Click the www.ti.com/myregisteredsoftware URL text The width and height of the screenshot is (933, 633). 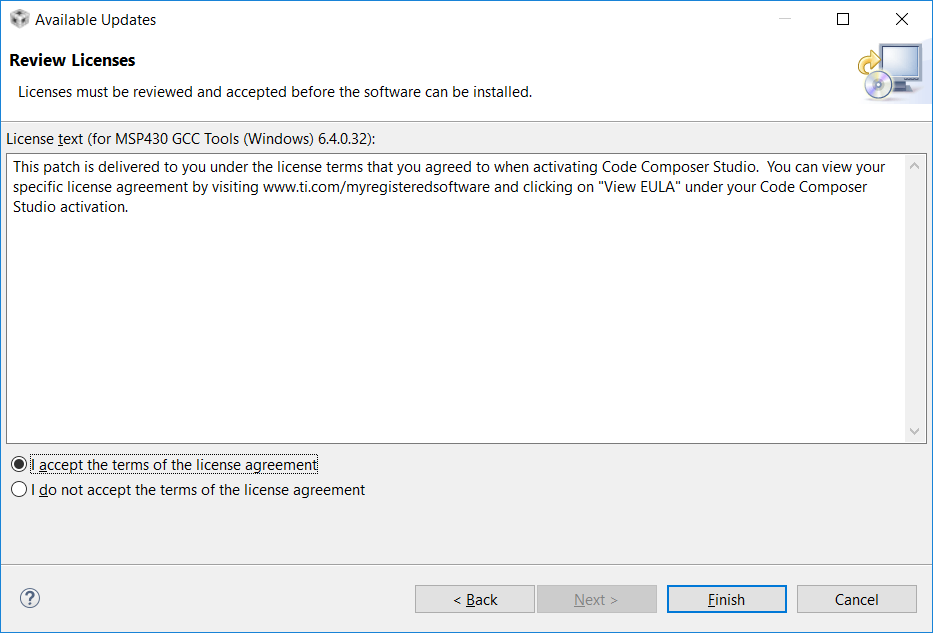[377, 187]
